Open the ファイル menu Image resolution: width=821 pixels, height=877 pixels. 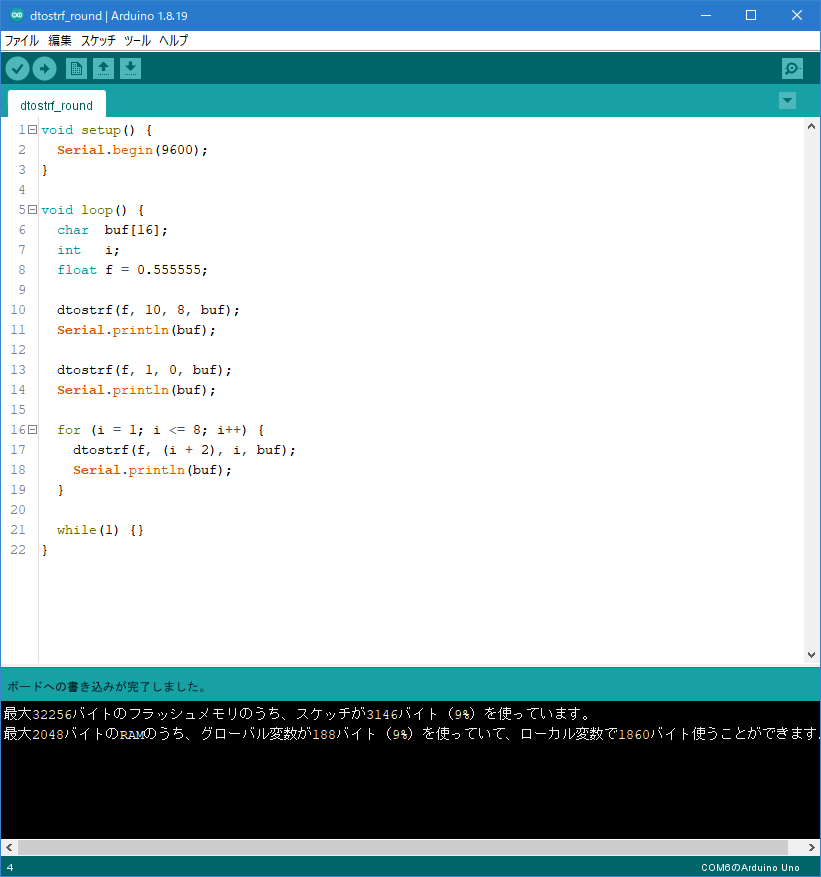click(x=22, y=41)
